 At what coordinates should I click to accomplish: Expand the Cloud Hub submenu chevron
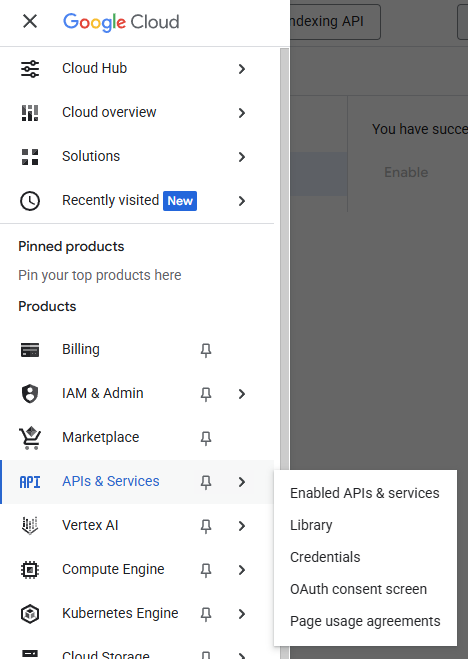coord(242,69)
